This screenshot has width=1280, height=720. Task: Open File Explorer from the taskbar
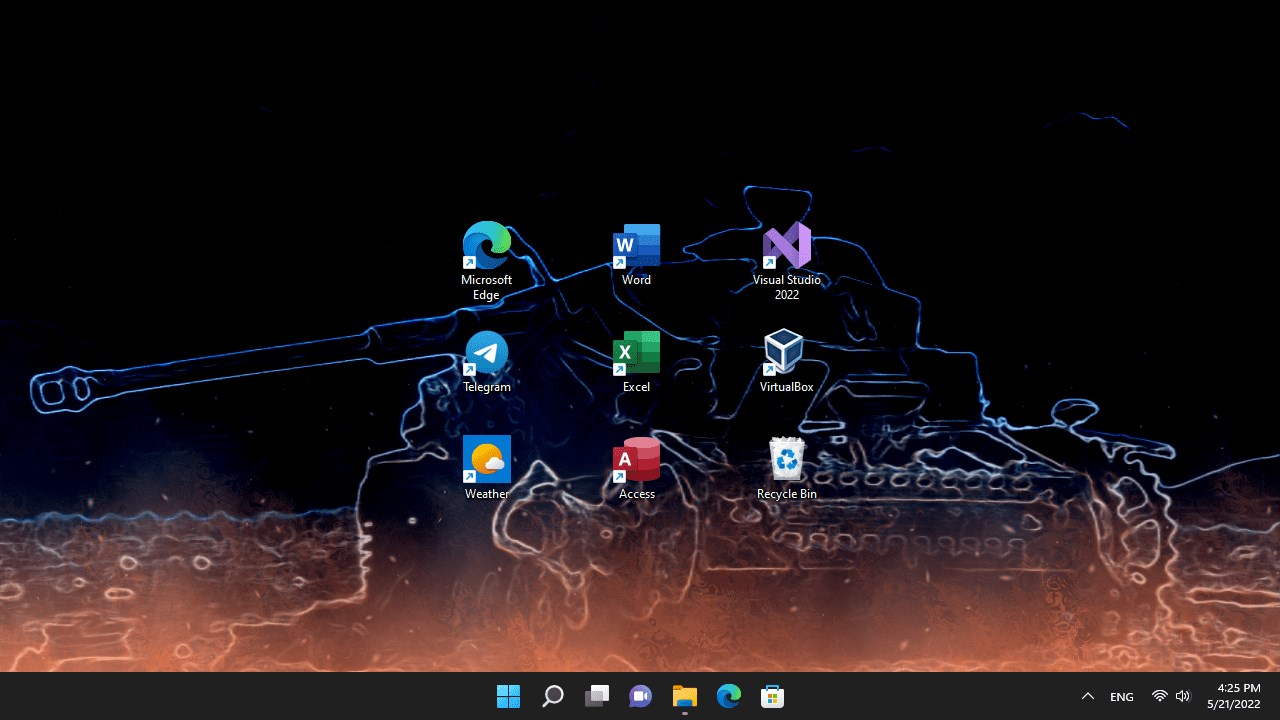click(684, 695)
